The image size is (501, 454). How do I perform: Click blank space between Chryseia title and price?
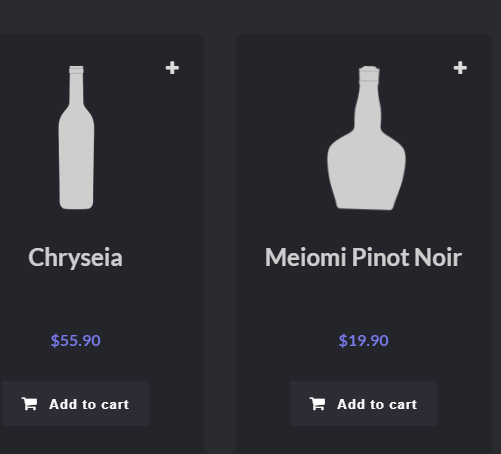coord(75,302)
